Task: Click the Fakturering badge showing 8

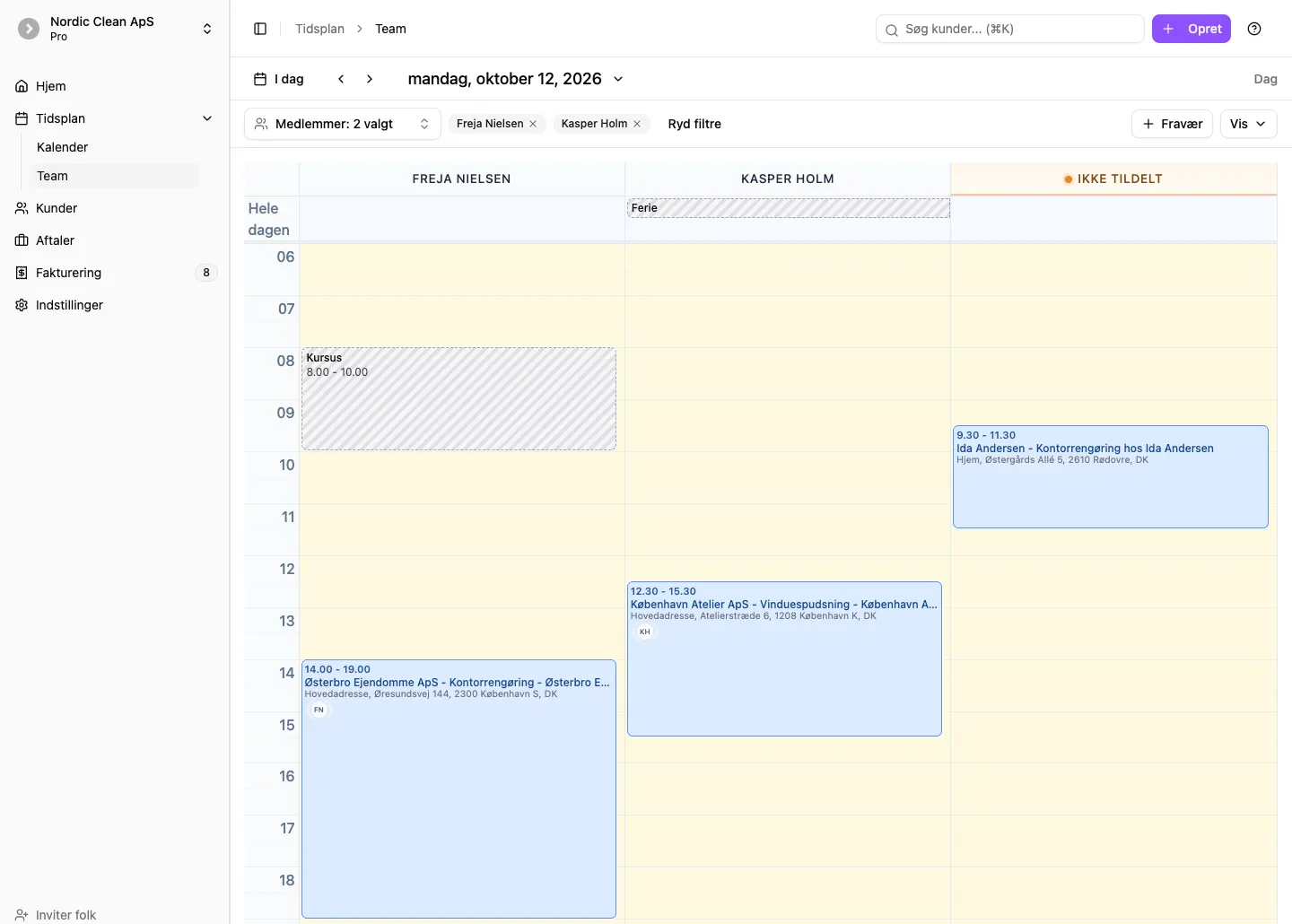Action: [206, 273]
